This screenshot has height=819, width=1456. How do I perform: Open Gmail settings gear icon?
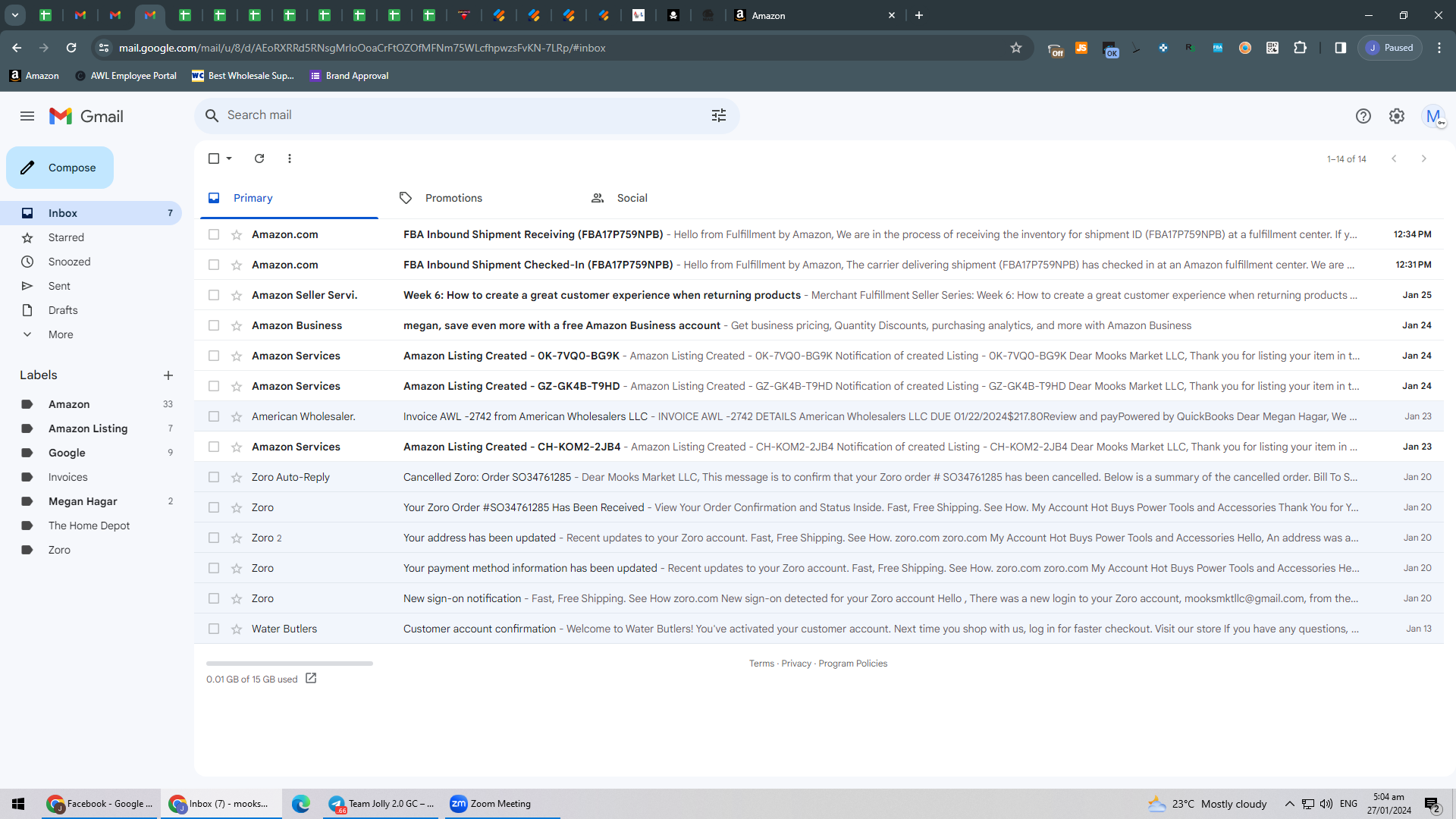pyautogui.click(x=1396, y=116)
